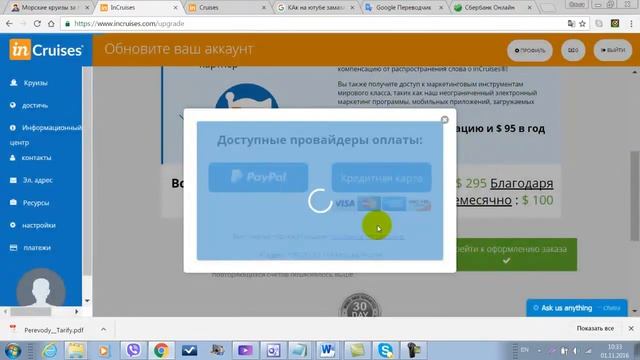The image size is (640, 360).
Task: Open Outlook from taskbar
Action: tap(273, 351)
